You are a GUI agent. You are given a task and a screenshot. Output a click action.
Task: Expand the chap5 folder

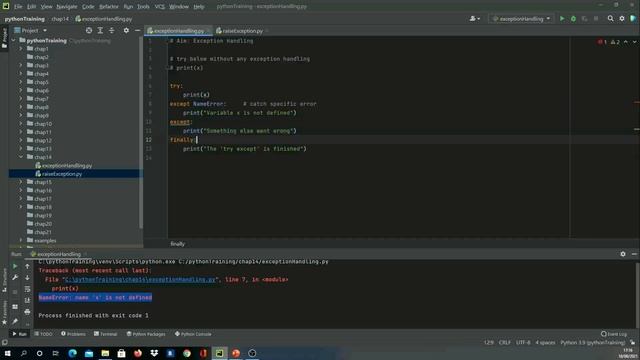[x=21, y=82]
